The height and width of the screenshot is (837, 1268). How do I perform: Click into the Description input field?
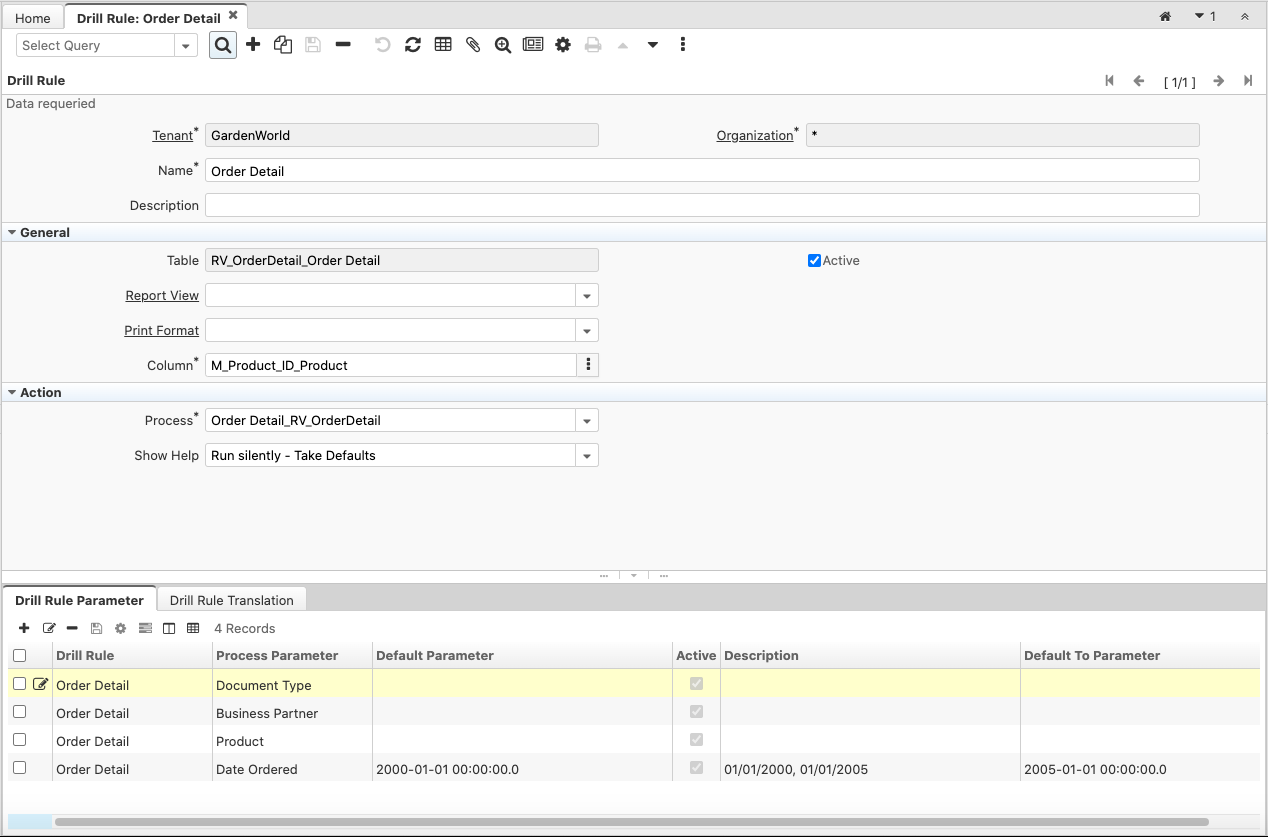(x=701, y=206)
